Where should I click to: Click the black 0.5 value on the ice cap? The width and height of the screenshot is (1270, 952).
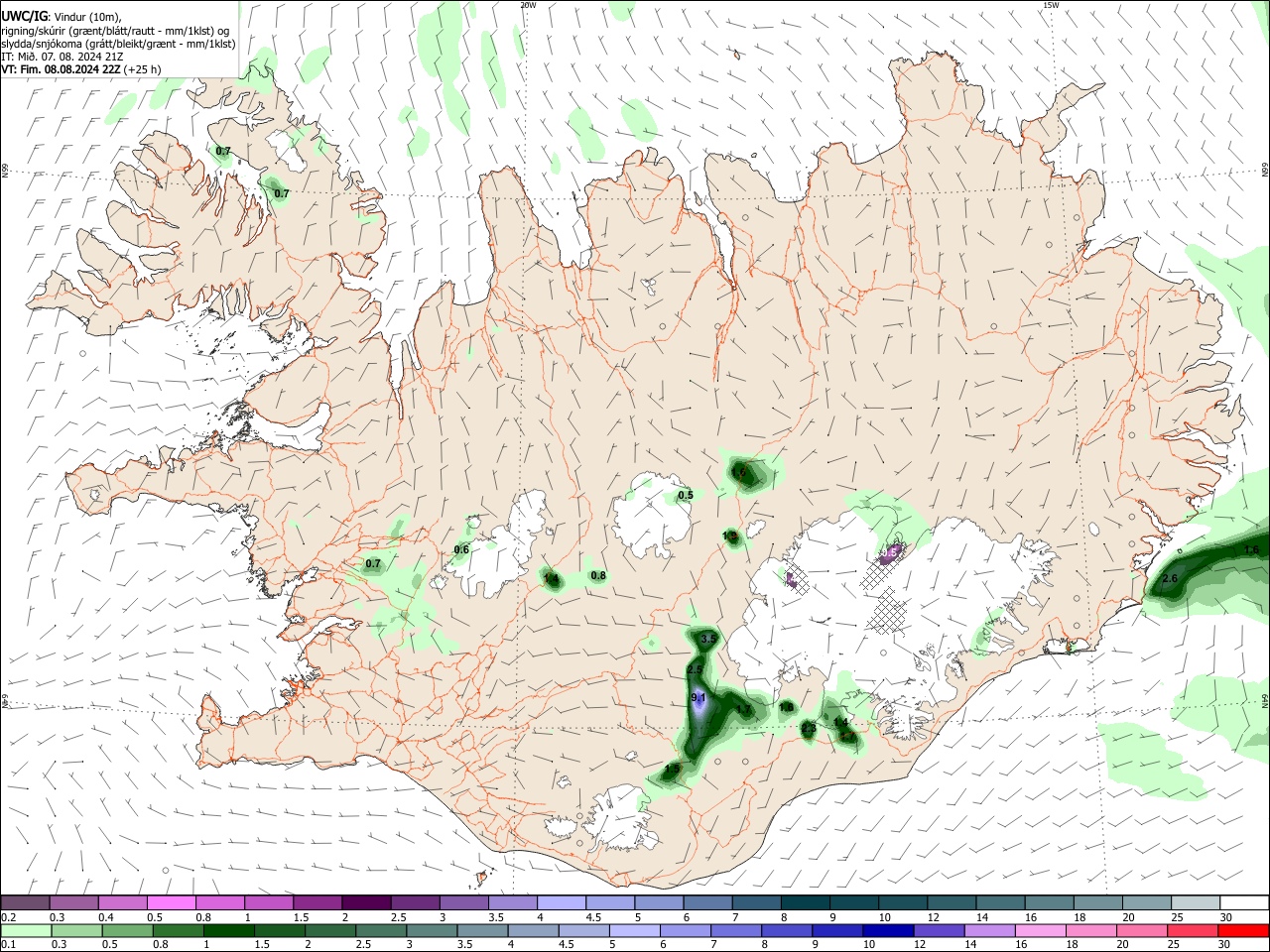tap(686, 495)
